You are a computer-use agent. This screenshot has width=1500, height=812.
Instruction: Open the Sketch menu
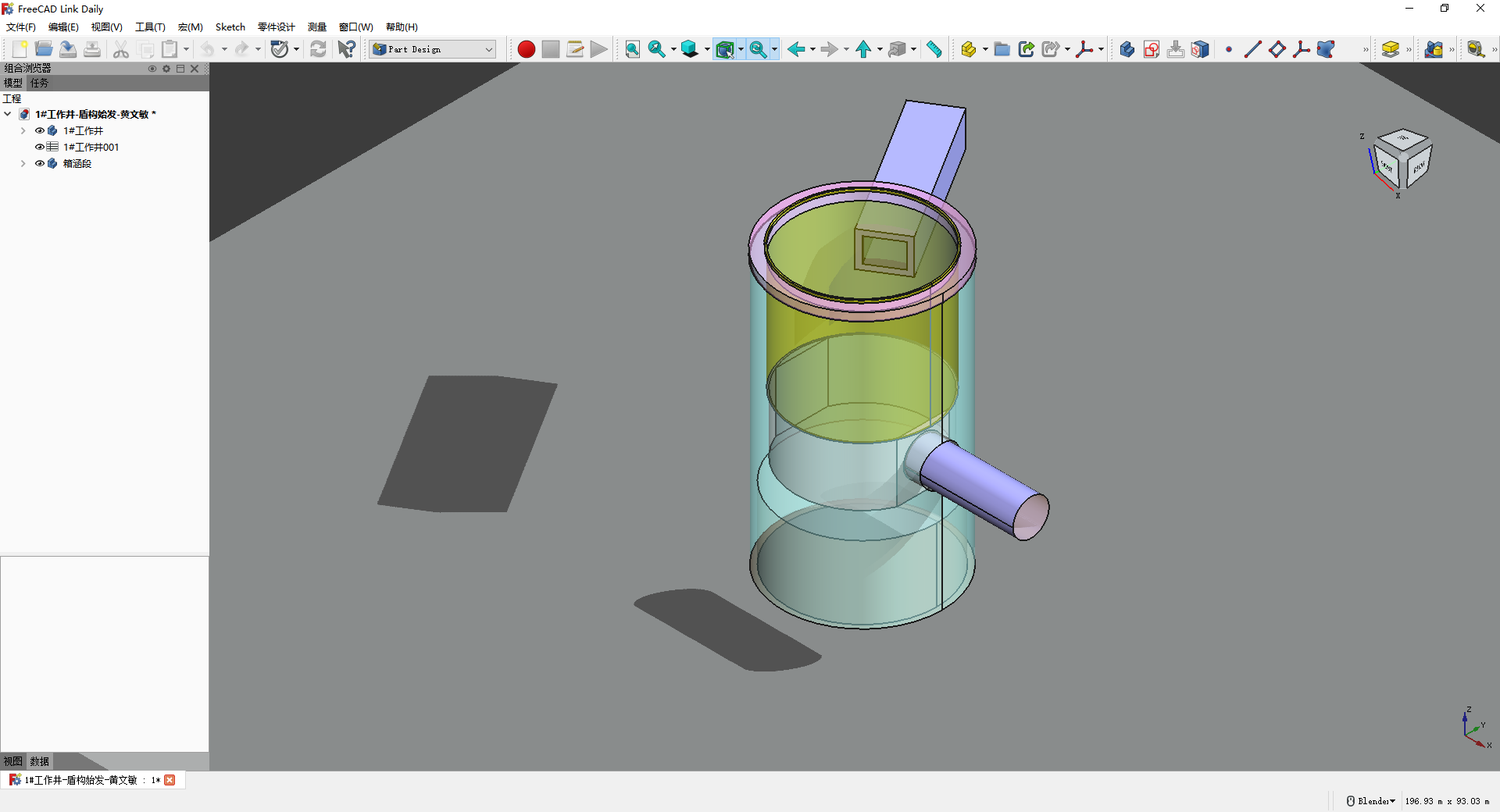click(230, 27)
